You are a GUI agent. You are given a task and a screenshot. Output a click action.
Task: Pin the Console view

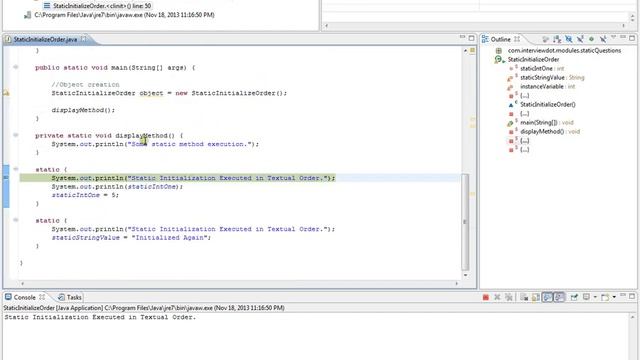click(574, 298)
